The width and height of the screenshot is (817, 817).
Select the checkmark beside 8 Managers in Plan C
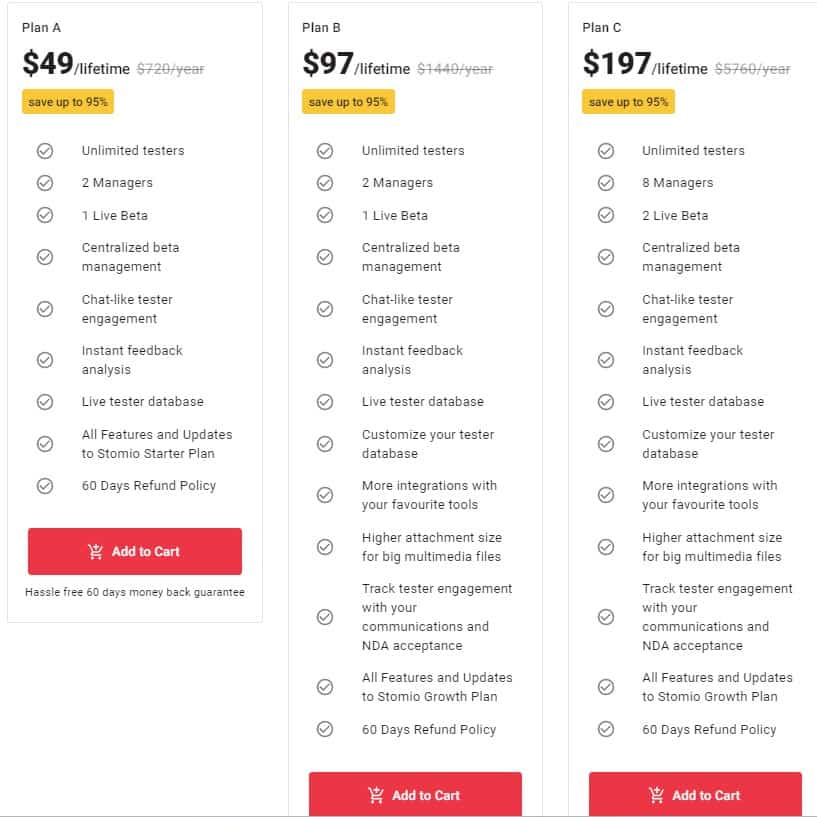click(606, 182)
